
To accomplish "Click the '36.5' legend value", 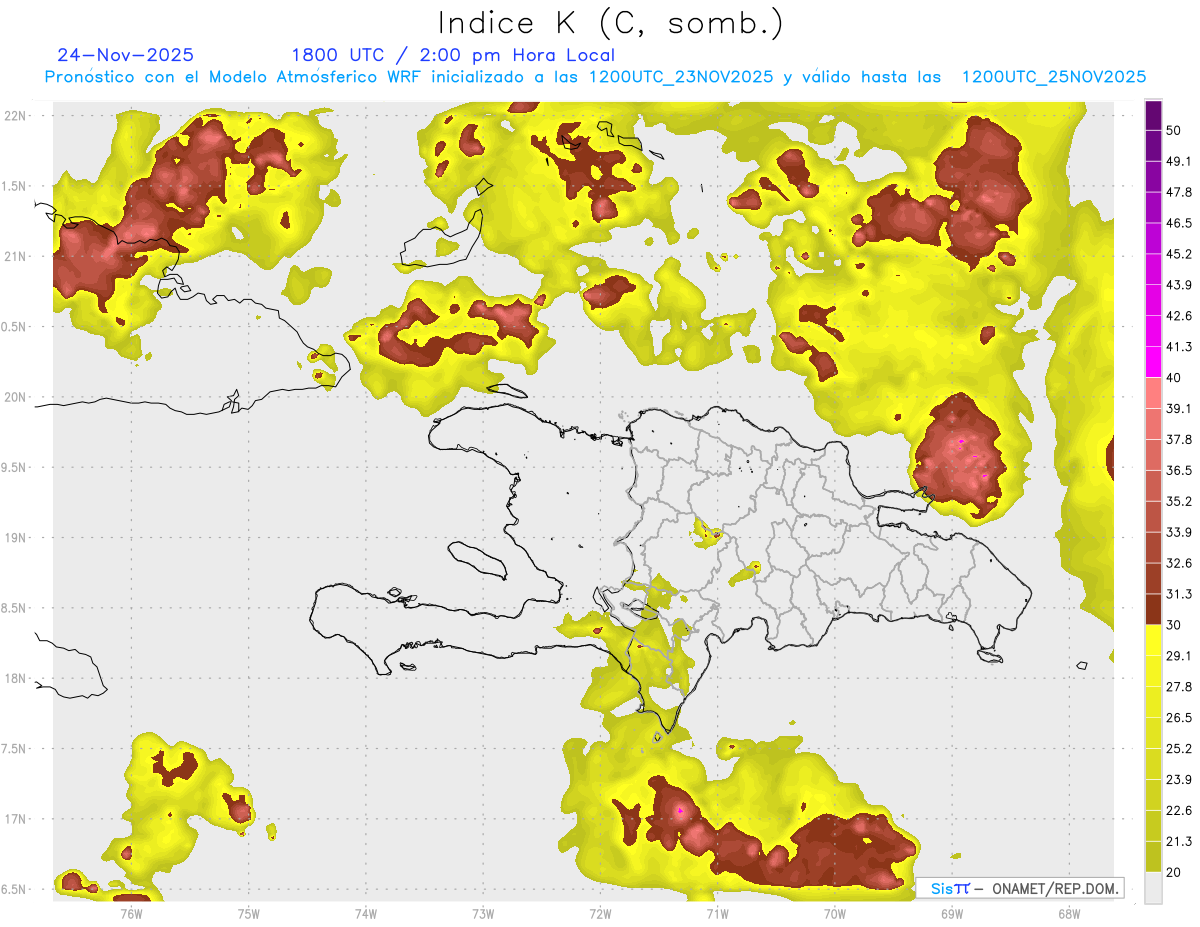I will [x=1179, y=470].
